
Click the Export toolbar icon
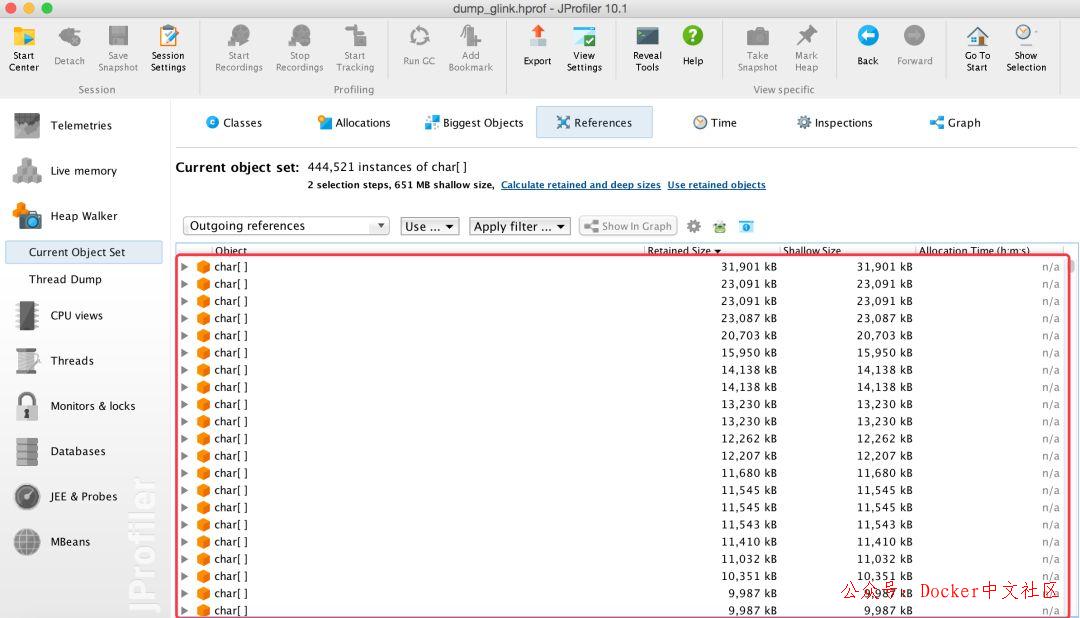point(537,47)
